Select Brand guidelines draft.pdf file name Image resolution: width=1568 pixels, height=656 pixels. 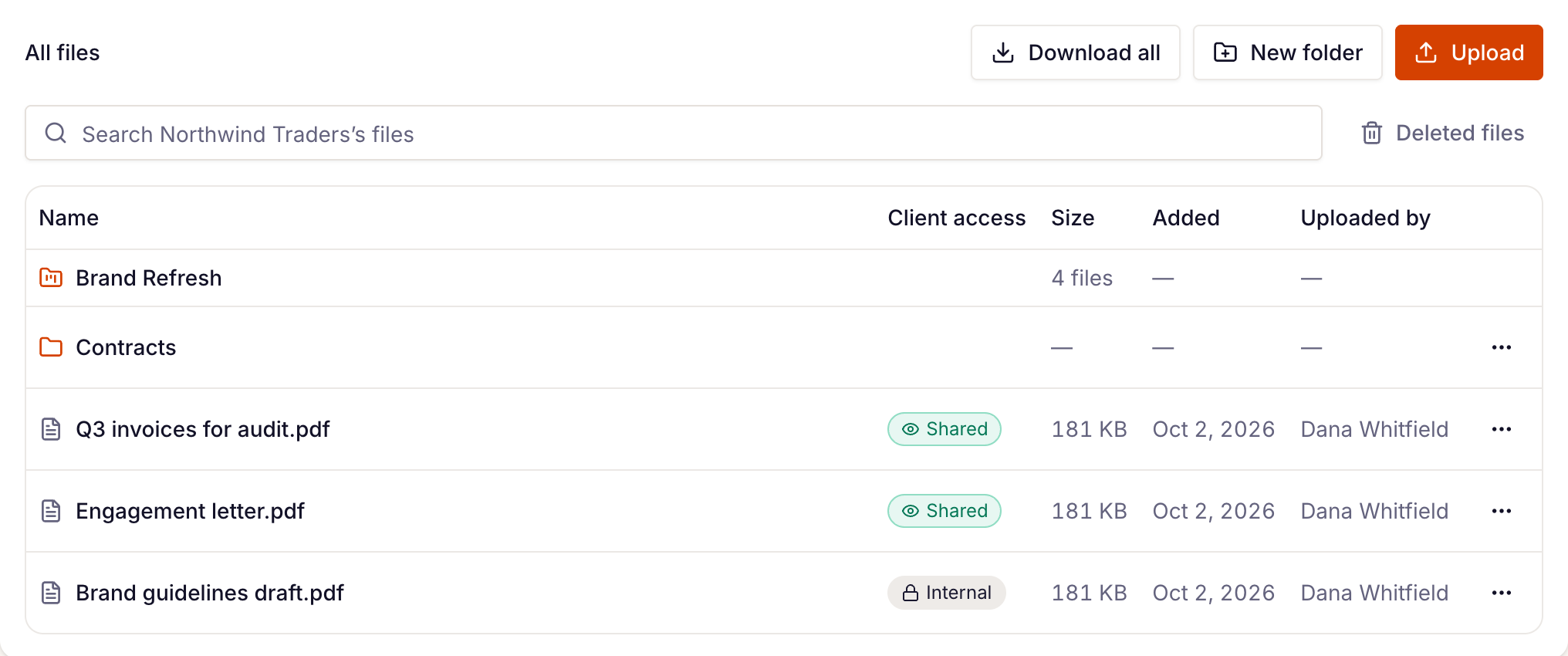(210, 593)
